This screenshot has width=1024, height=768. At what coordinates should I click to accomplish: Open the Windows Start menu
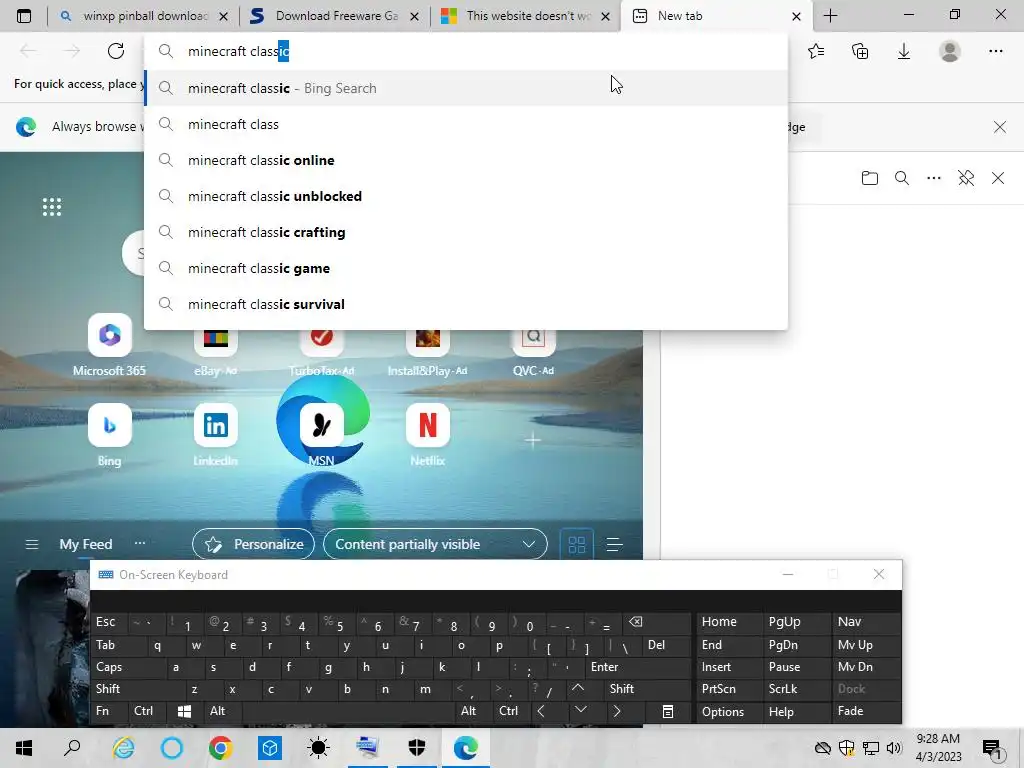pyautogui.click(x=24, y=748)
